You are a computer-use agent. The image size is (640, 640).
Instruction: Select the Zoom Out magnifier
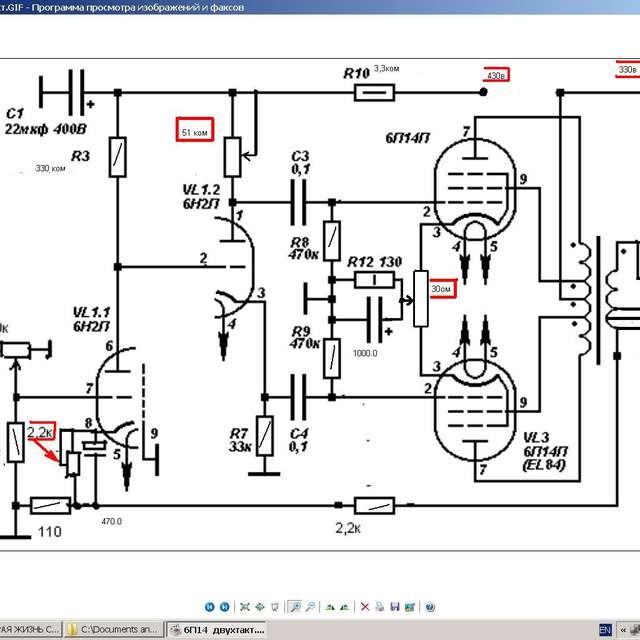[310, 607]
